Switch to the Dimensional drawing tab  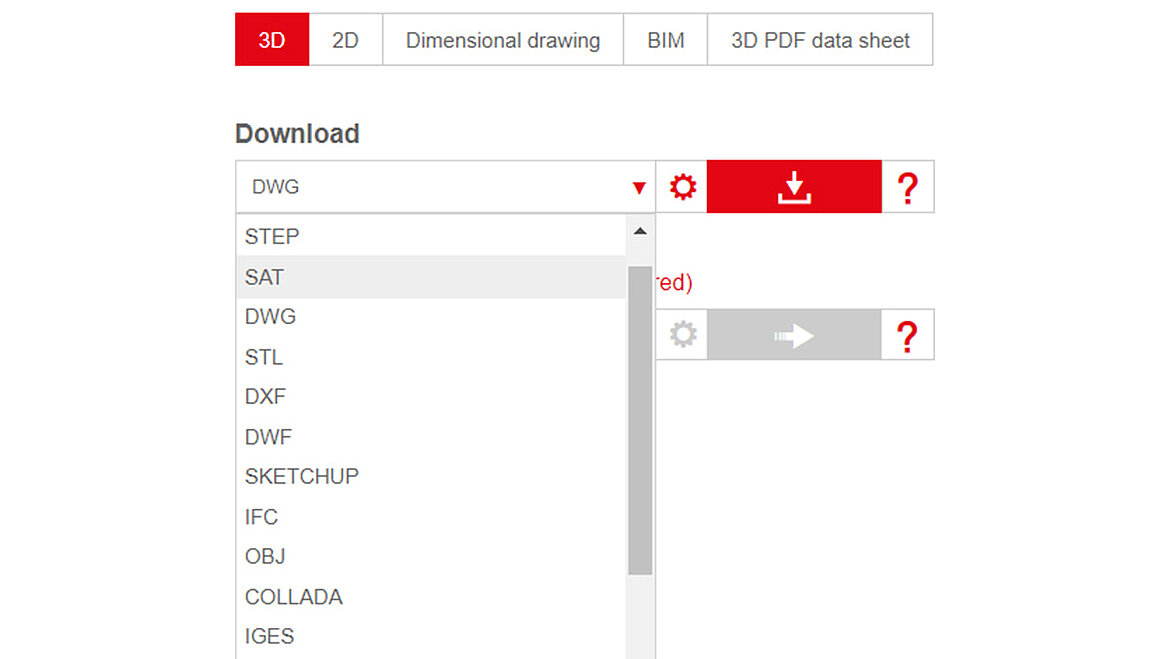(503, 39)
